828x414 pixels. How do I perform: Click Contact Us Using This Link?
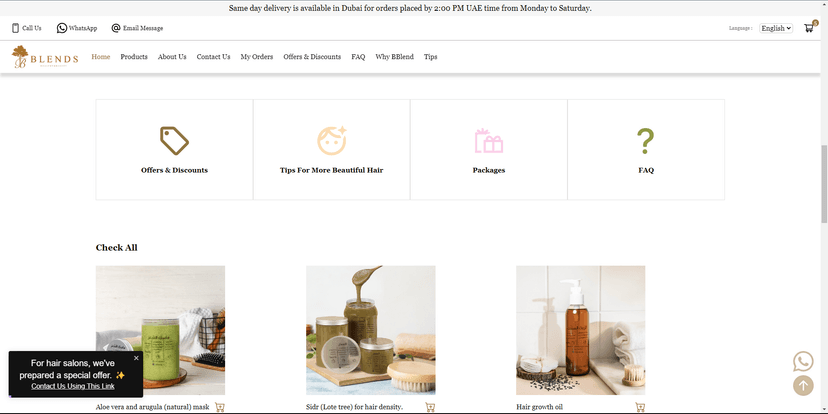(73, 386)
